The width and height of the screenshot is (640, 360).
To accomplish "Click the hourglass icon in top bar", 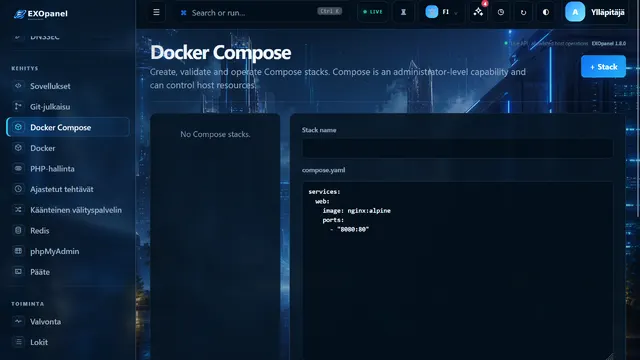I will click(x=403, y=12).
